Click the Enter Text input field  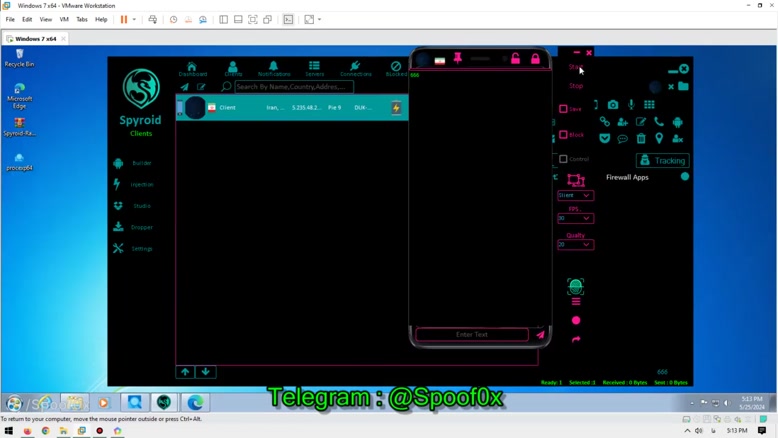tap(472, 334)
